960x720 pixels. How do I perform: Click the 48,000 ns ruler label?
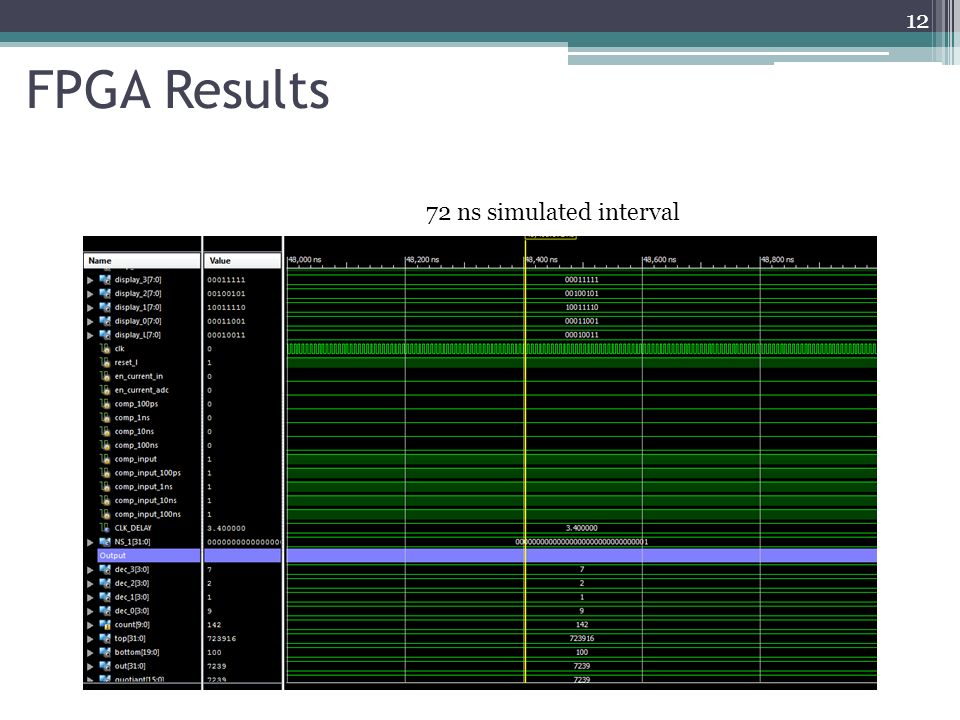(304, 260)
